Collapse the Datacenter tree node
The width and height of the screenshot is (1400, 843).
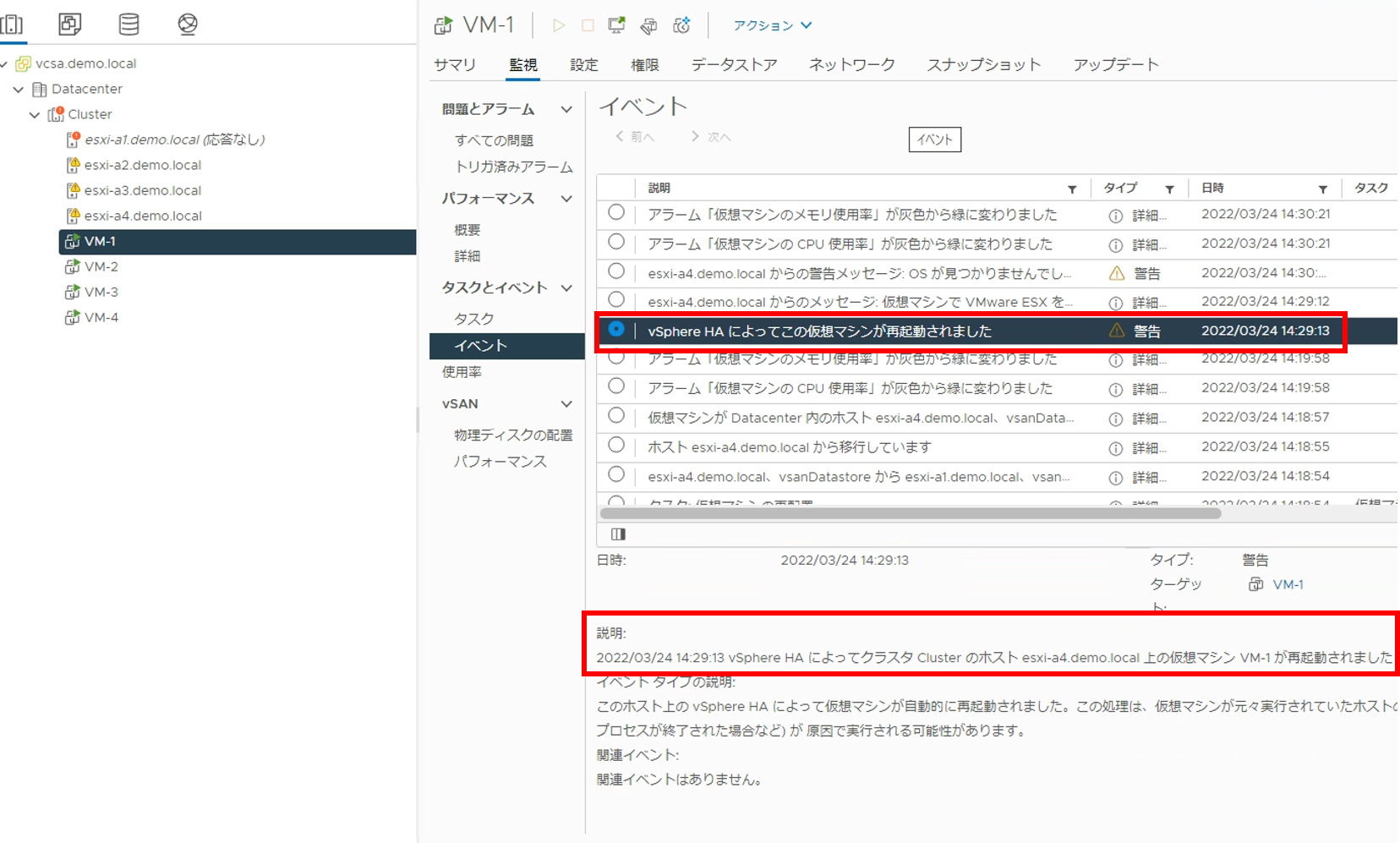pyautogui.click(x=19, y=89)
